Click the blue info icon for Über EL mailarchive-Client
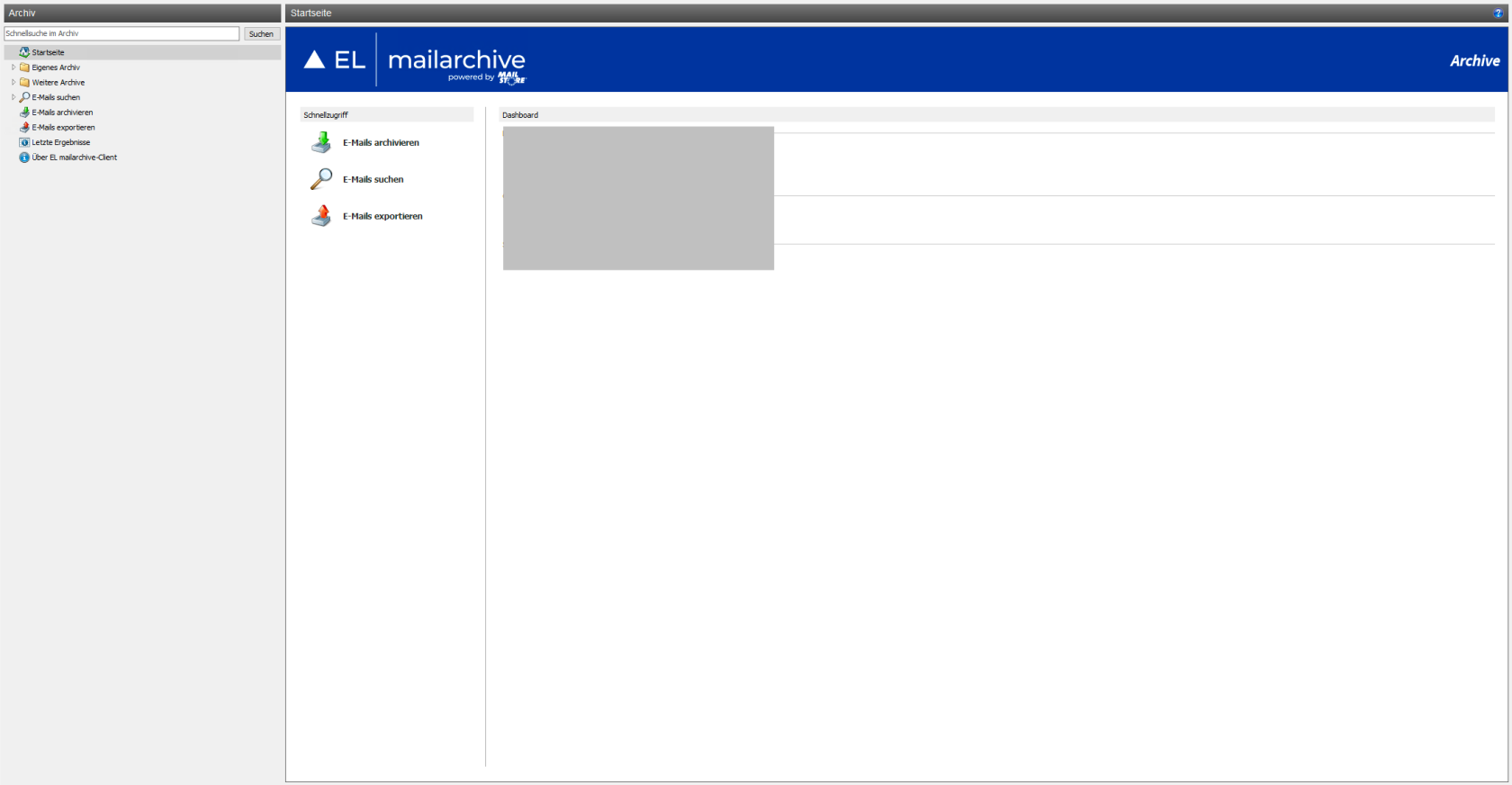The height and width of the screenshot is (785, 1512). pyautogui.click(x=24, y=158)
